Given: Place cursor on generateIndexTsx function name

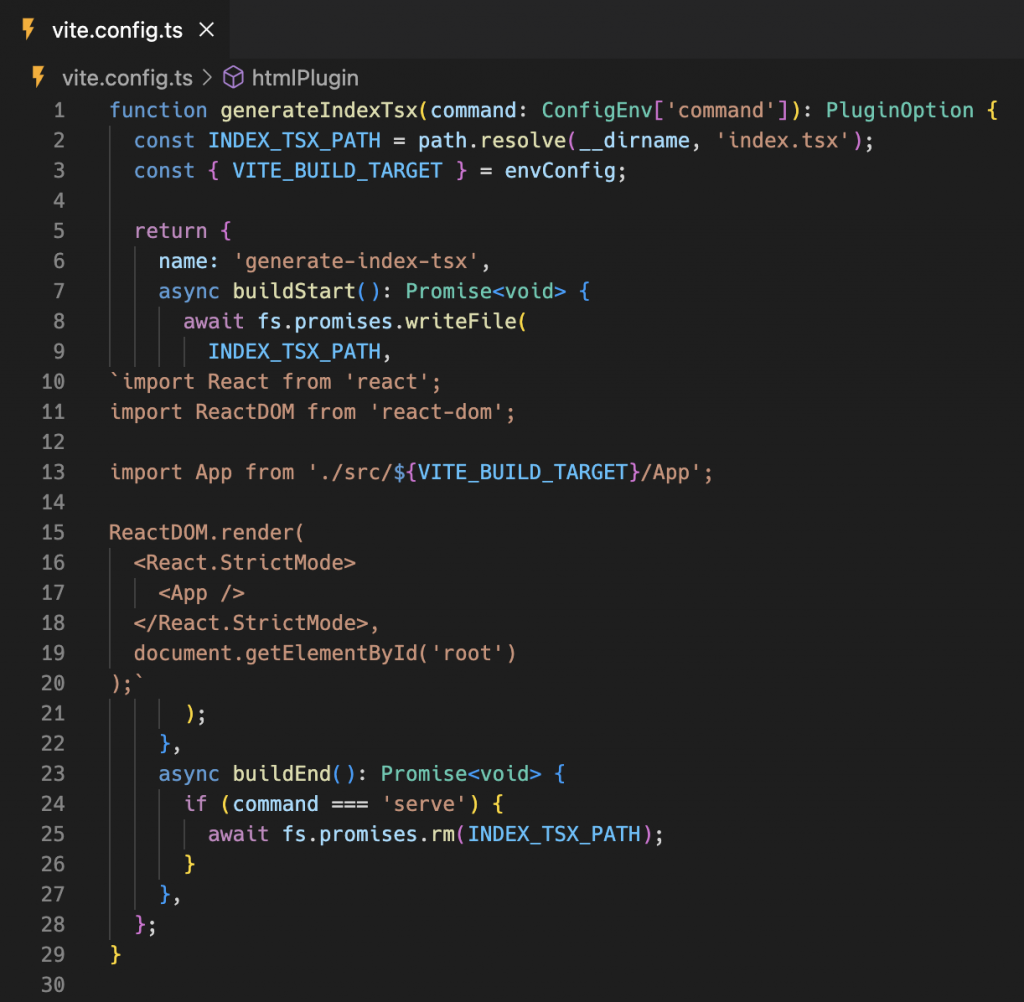Looking at the screenshot, I should pyautogui.click(x=319, y=110).
